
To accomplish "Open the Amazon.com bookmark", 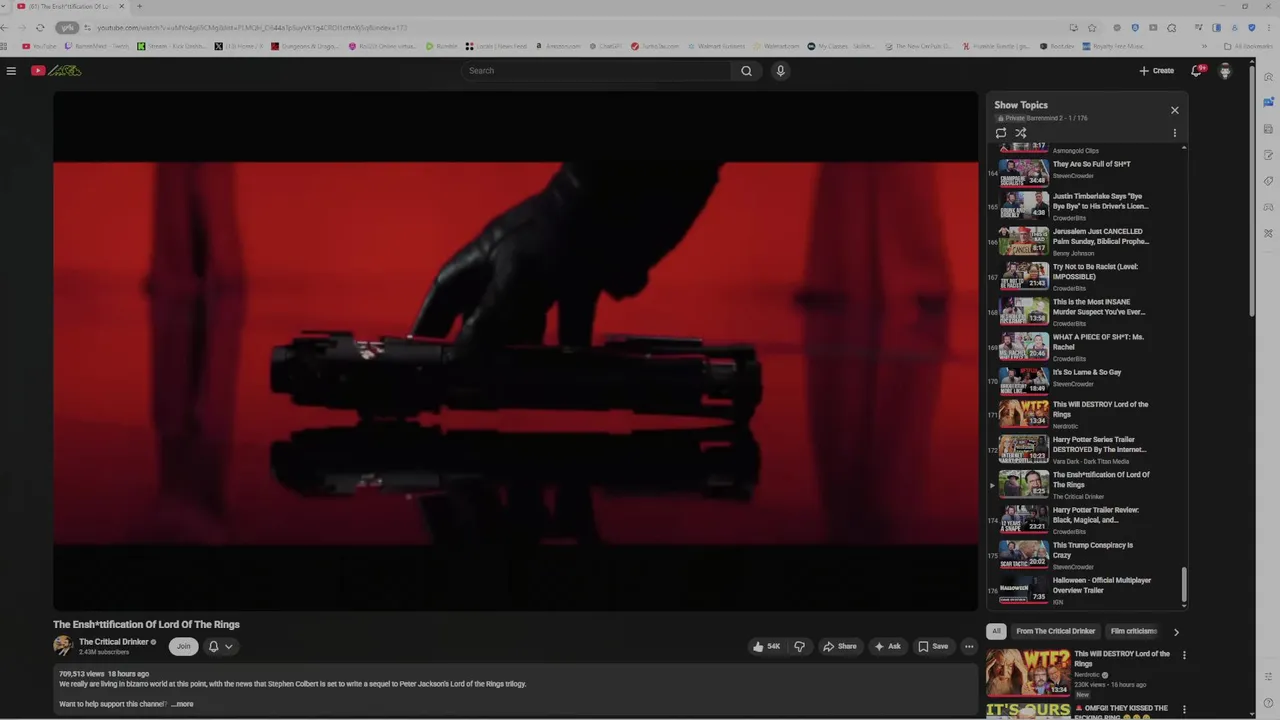I will [557, 46].
